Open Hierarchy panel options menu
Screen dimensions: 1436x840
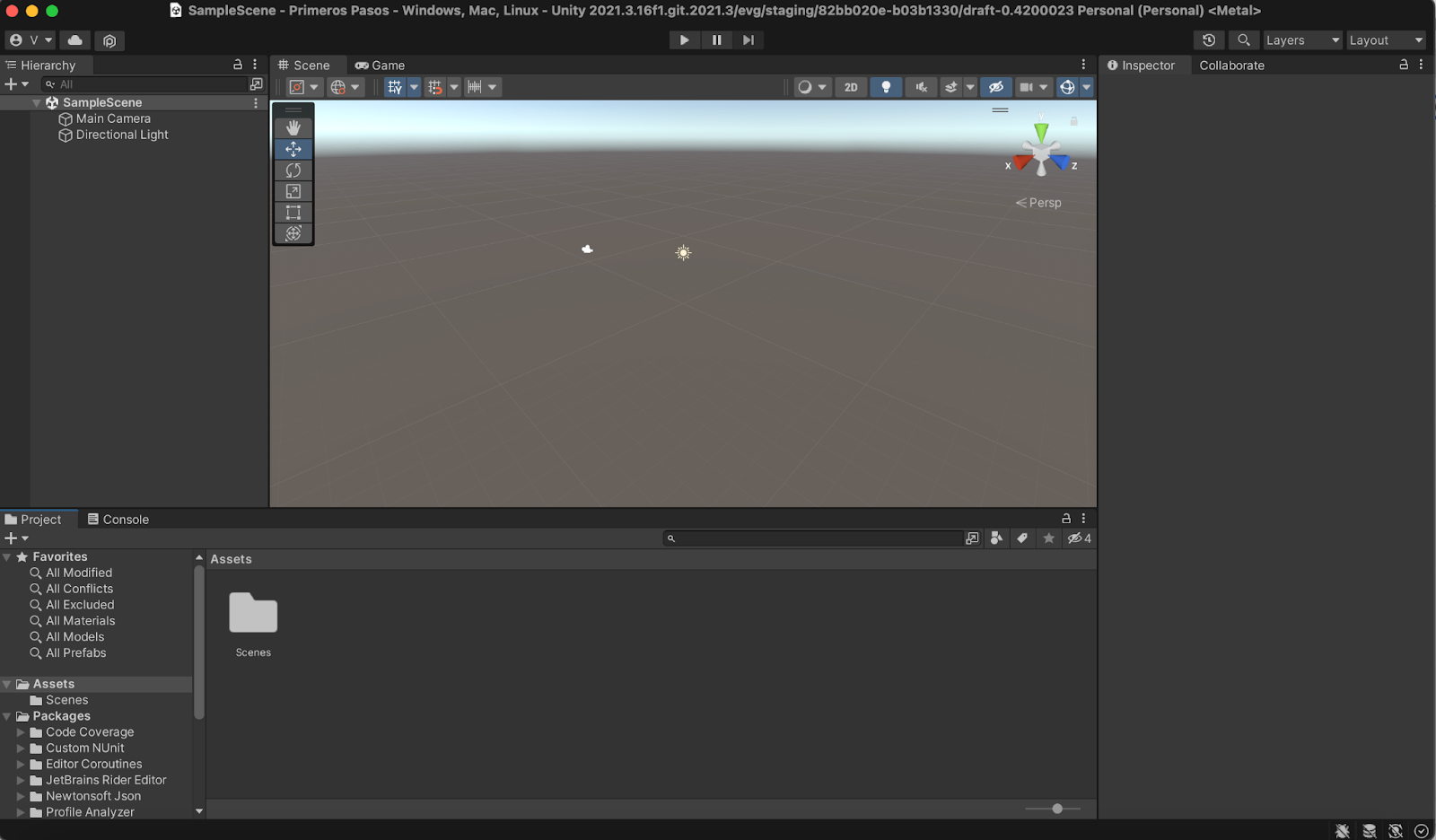pos(255,65)
